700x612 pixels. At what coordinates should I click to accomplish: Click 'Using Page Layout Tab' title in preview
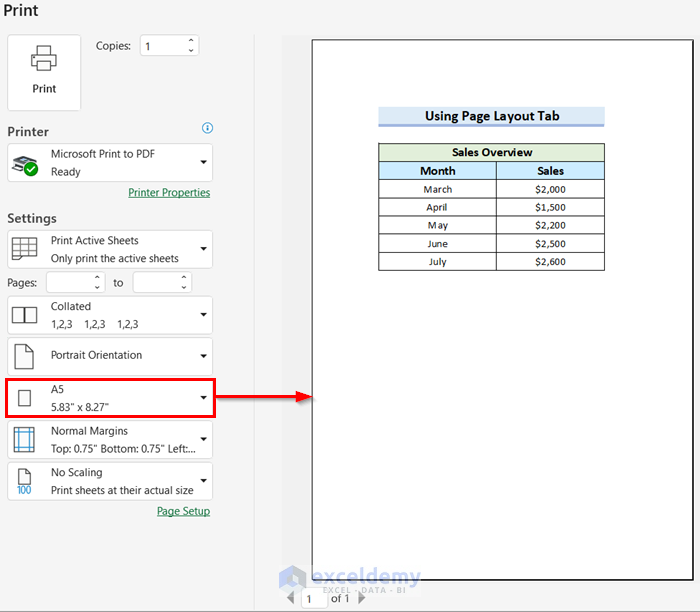click(492, 116)
